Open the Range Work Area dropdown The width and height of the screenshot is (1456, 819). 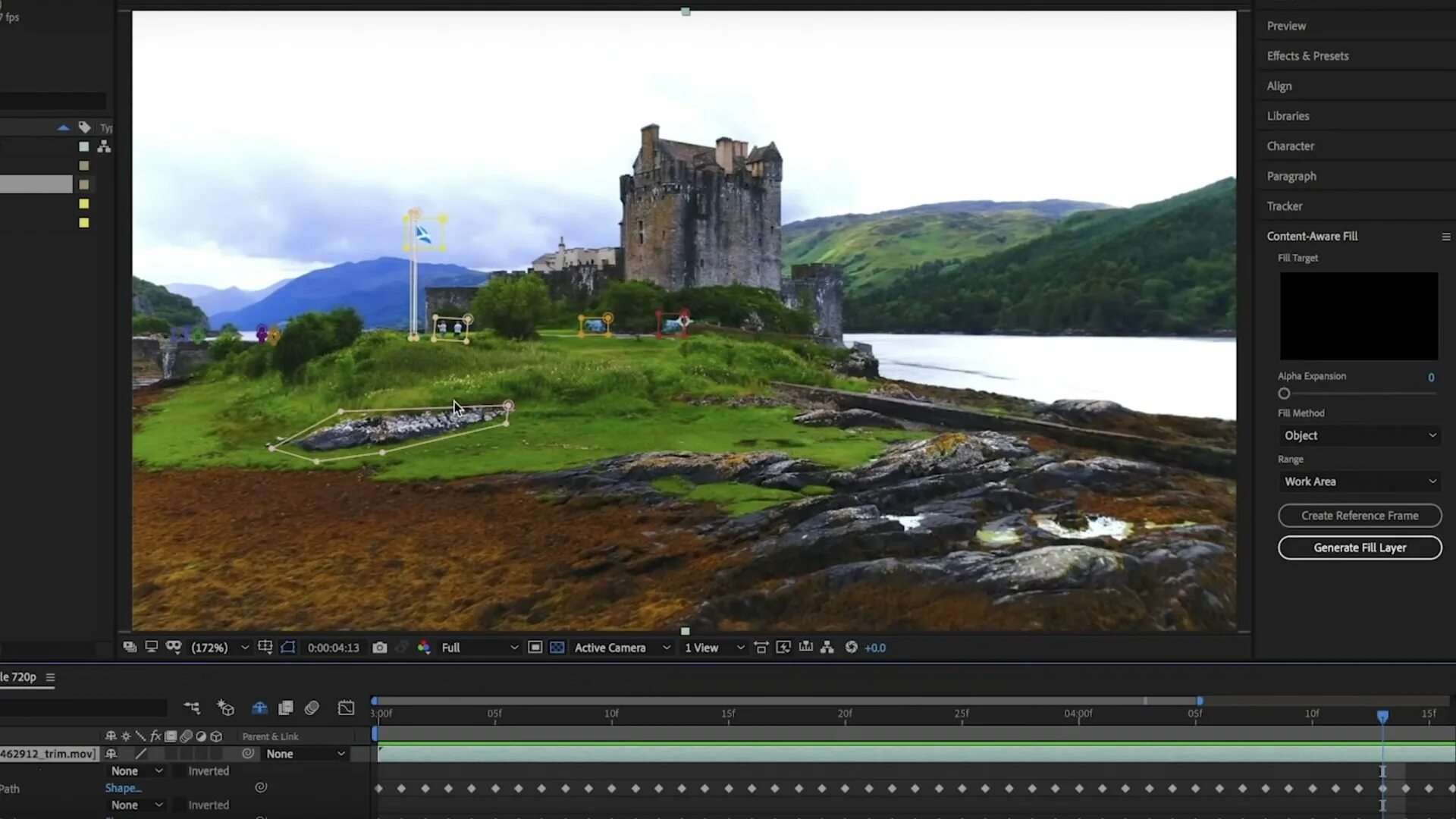(x=1359, y=482)
